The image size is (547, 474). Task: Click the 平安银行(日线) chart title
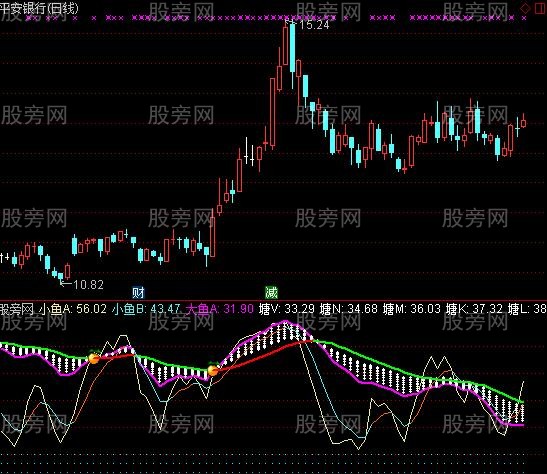39,8
